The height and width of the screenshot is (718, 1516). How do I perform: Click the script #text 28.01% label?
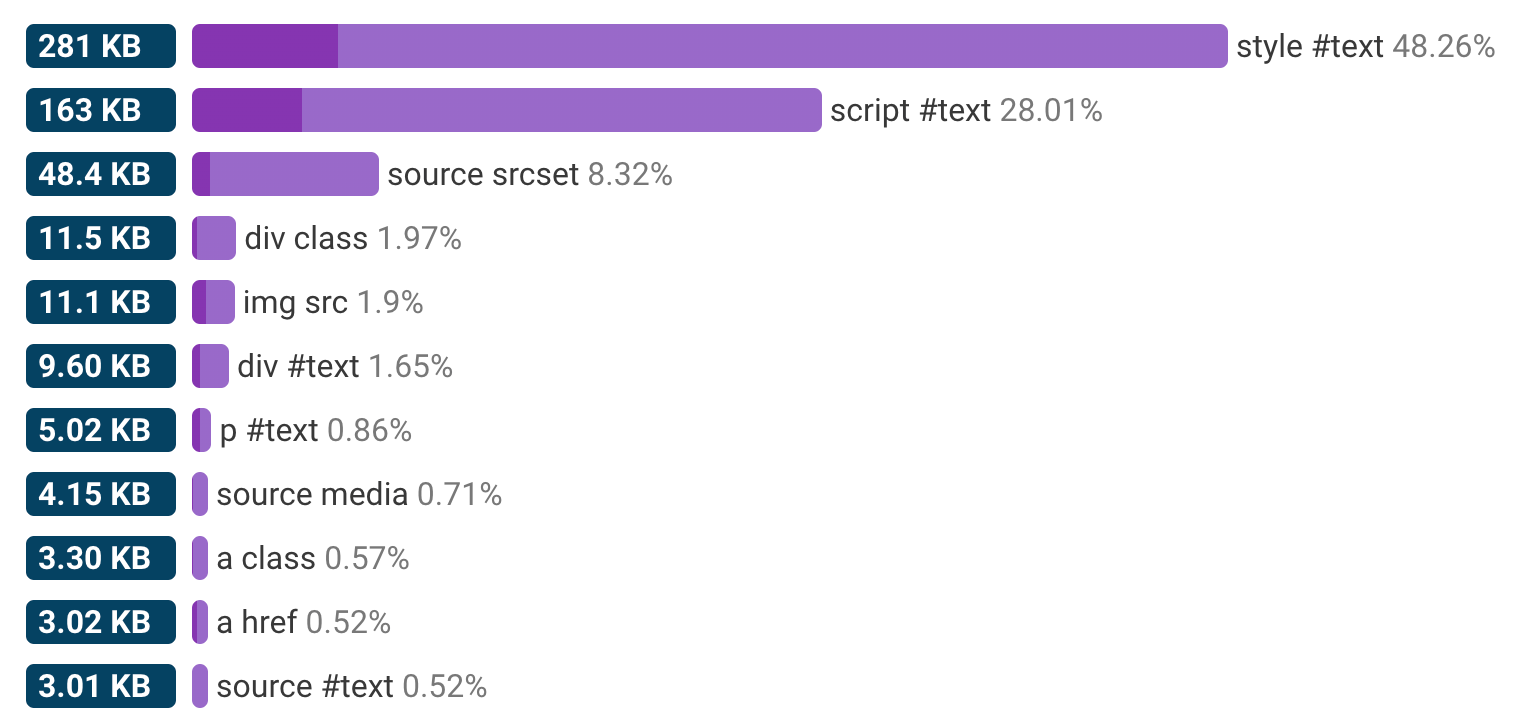[x=966, y=110]
